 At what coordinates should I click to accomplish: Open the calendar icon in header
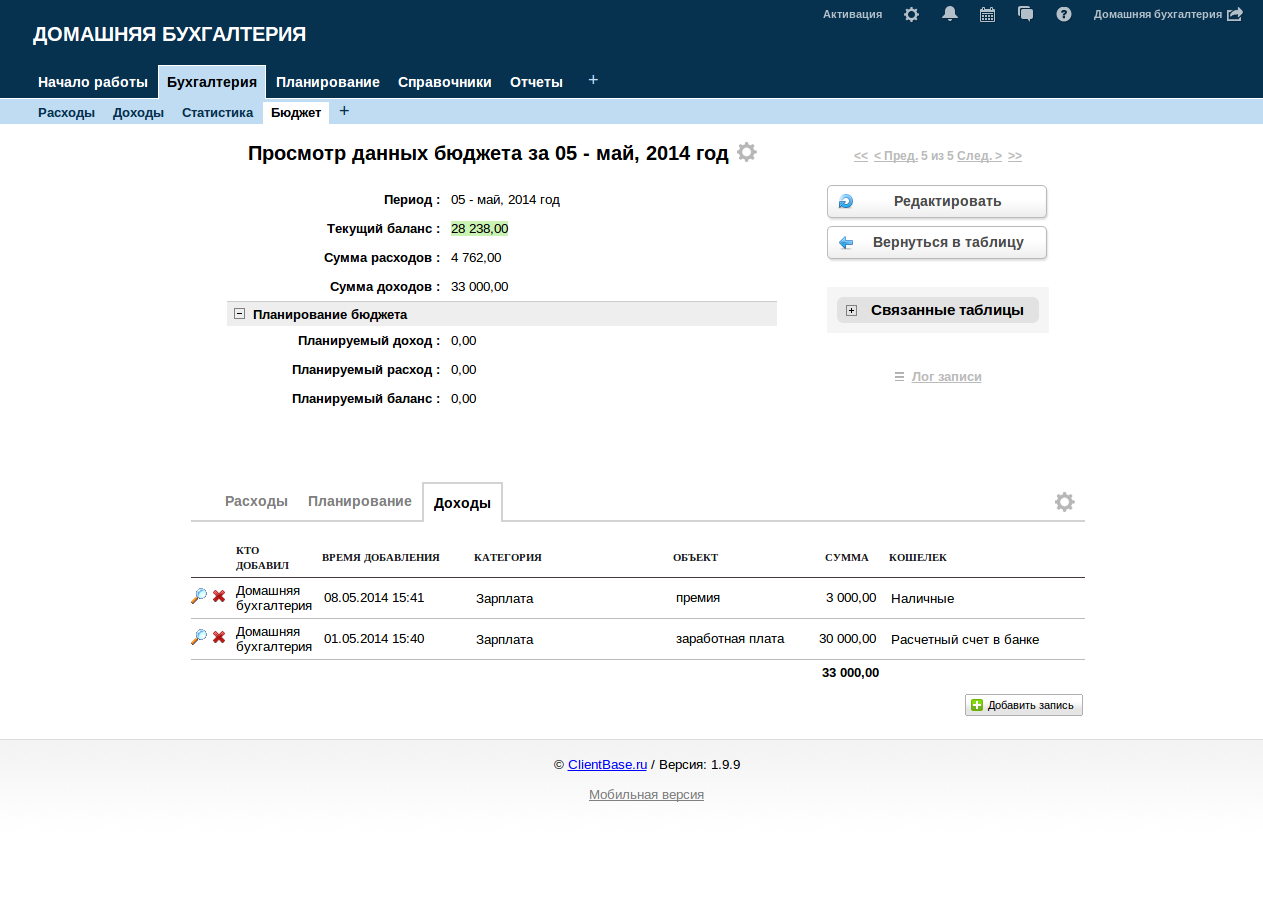point(987,15)
